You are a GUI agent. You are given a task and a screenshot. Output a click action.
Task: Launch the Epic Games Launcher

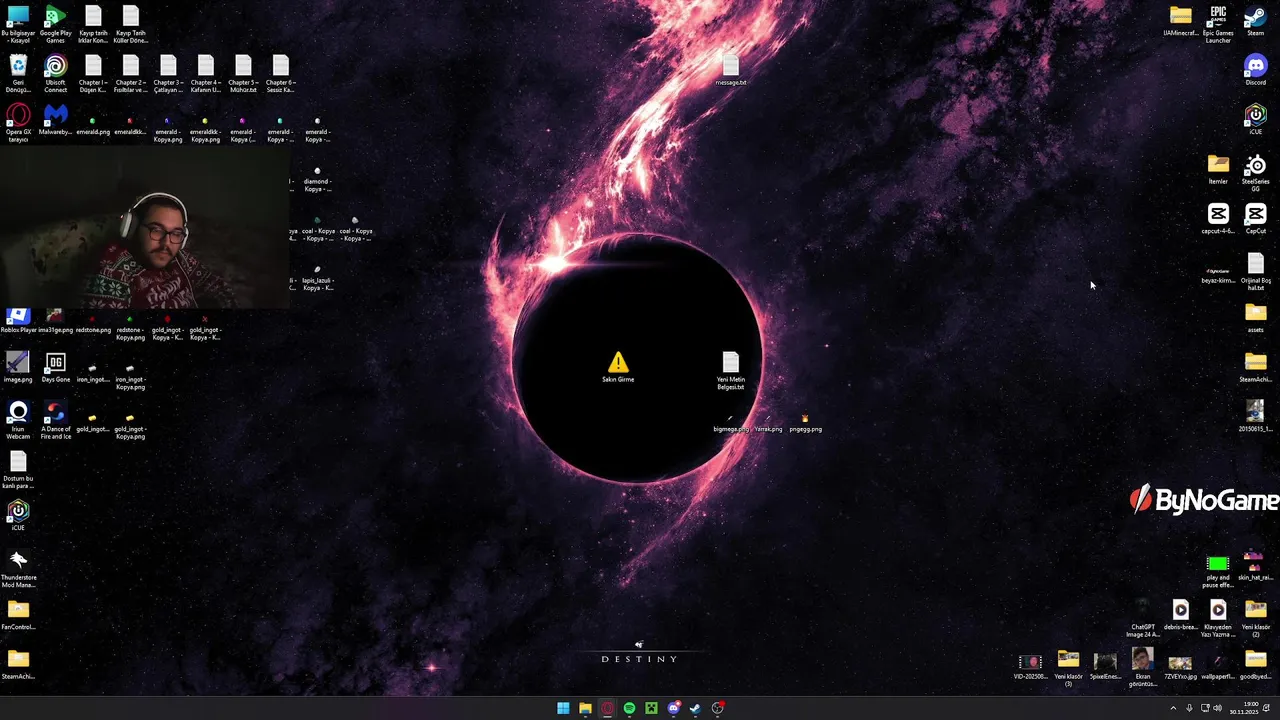click(1218, 24)
